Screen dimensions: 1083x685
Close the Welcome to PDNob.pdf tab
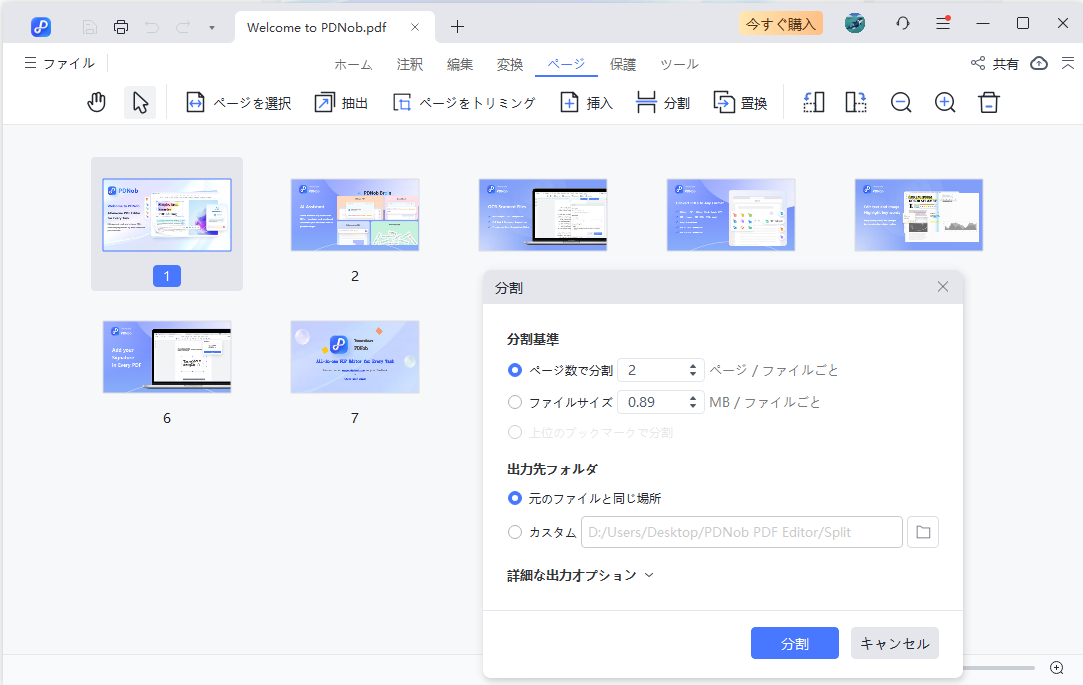(414, 27)
